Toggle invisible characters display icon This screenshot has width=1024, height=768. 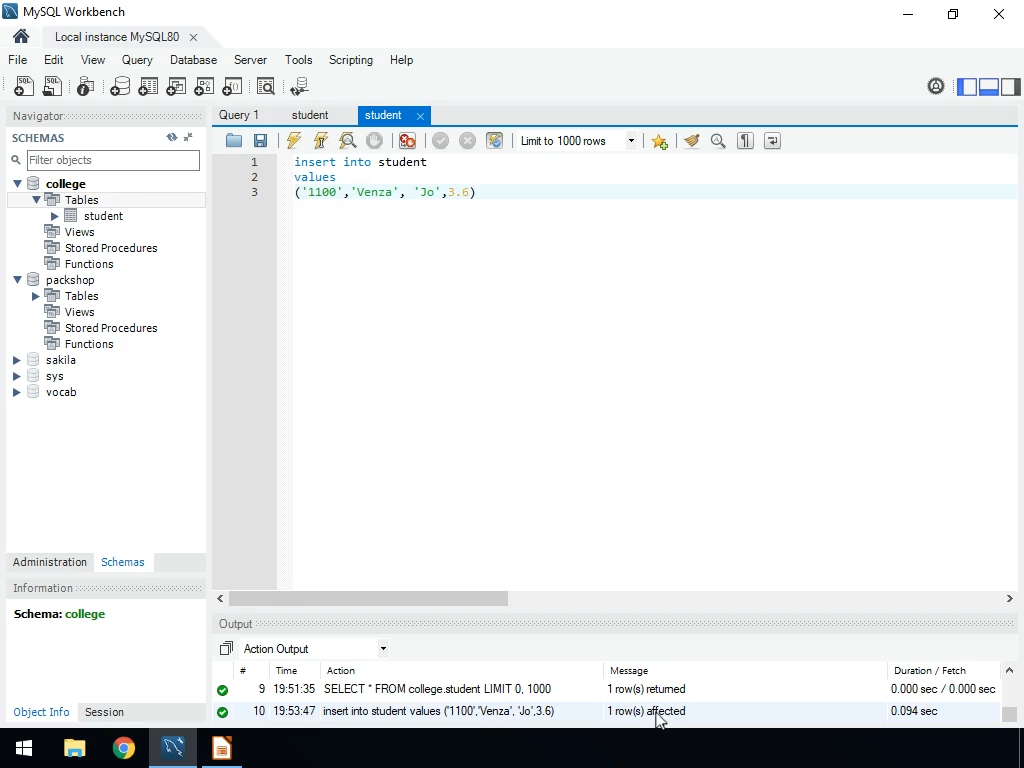tap(745, 140)
